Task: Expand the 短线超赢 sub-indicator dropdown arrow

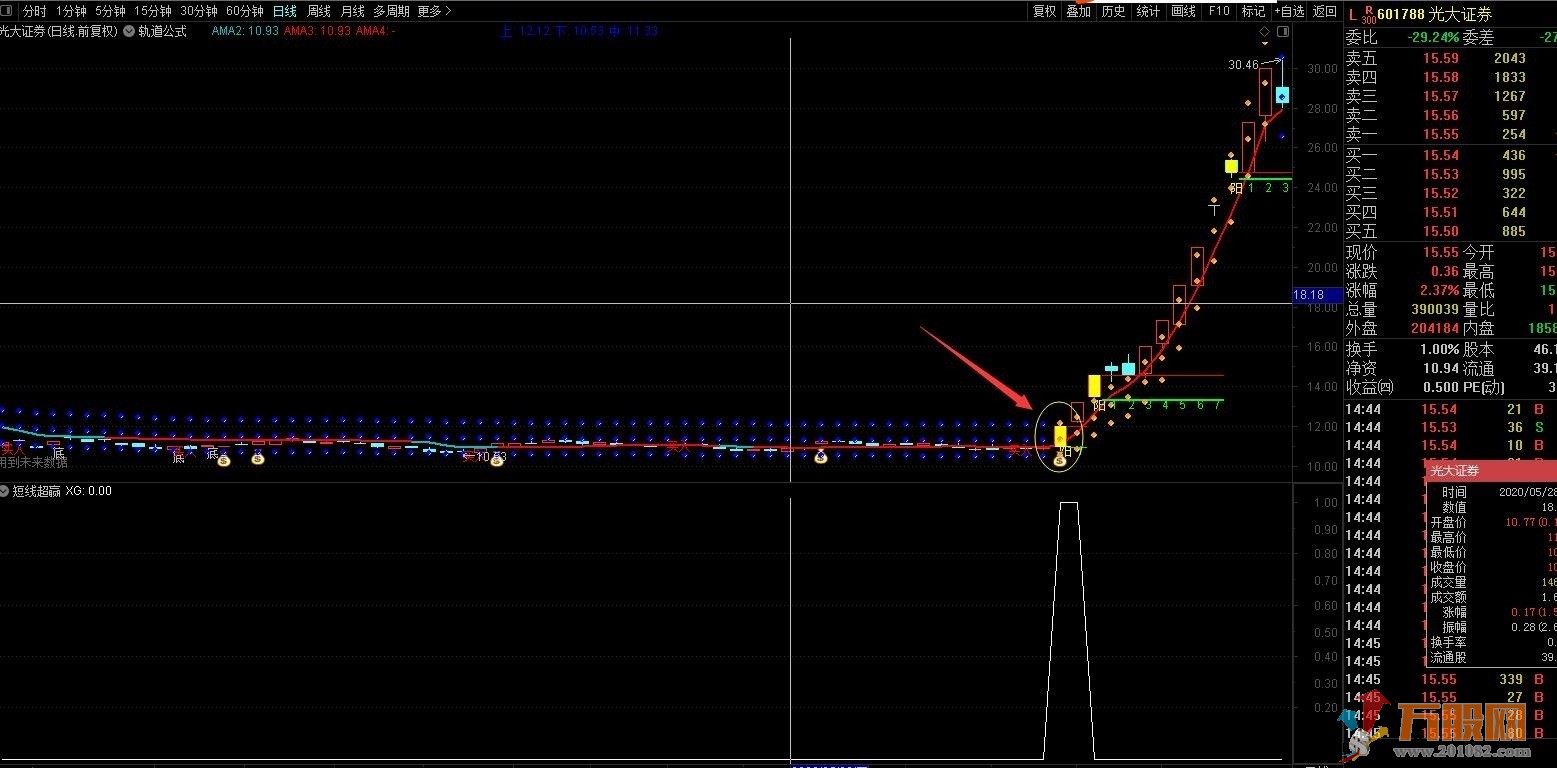Action: (x=5, y=491)
